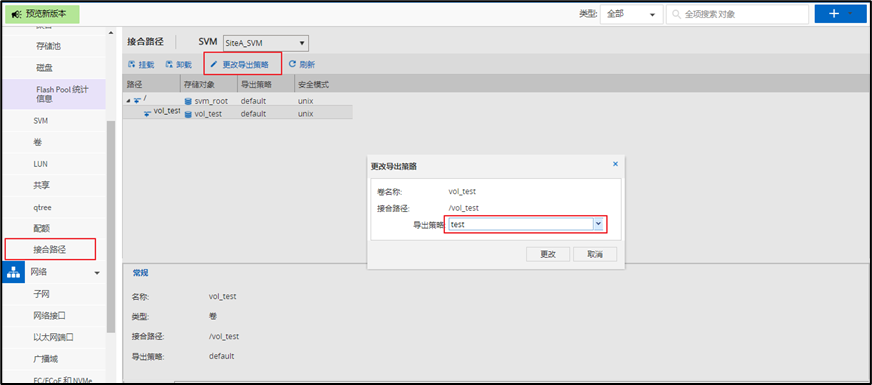Click the 取消 button in dialog
The height and width of the screenshot is (385, 872).
coord(595,254)
